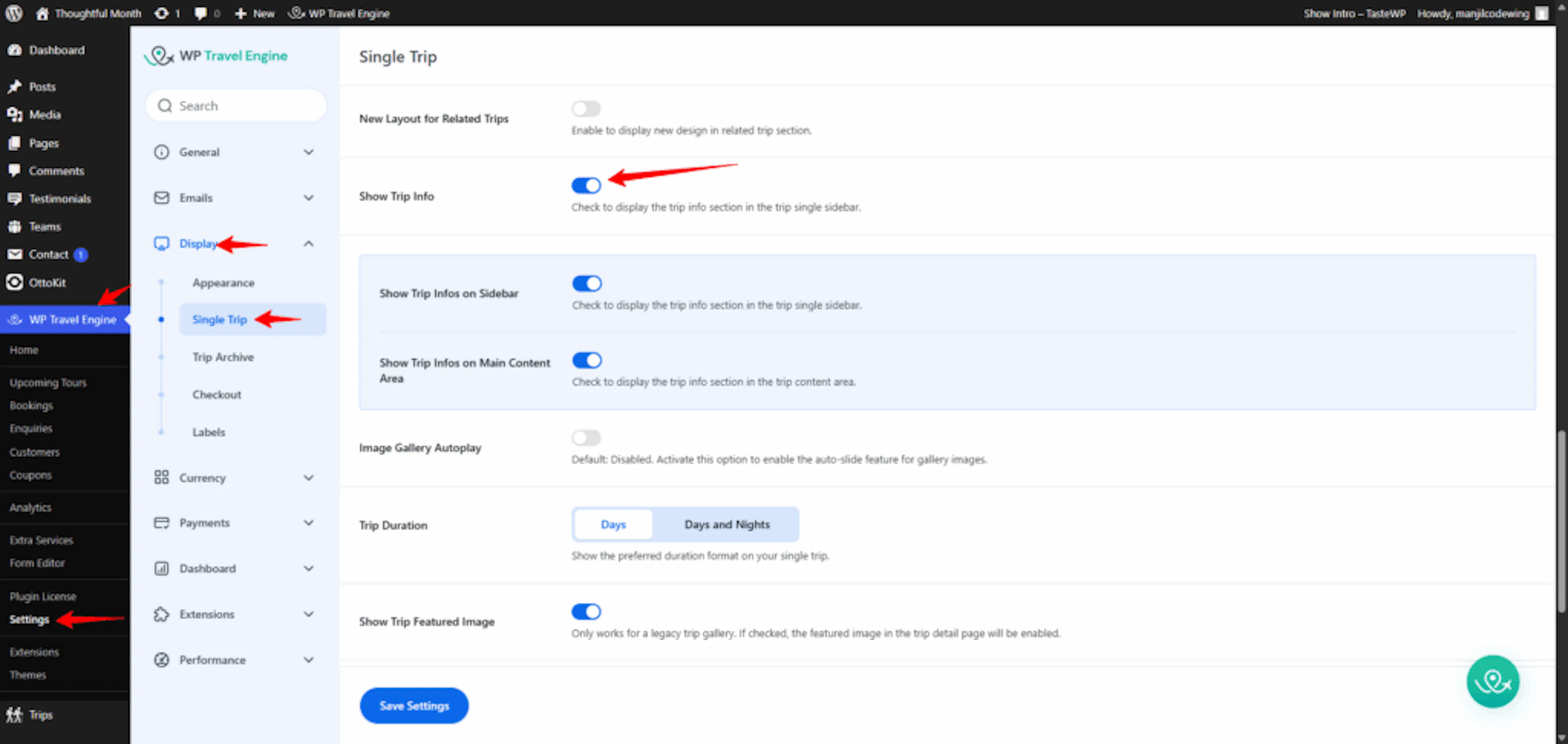
Task: Toggle off Show Trip Info switch
Action: (x=586, y=185)
